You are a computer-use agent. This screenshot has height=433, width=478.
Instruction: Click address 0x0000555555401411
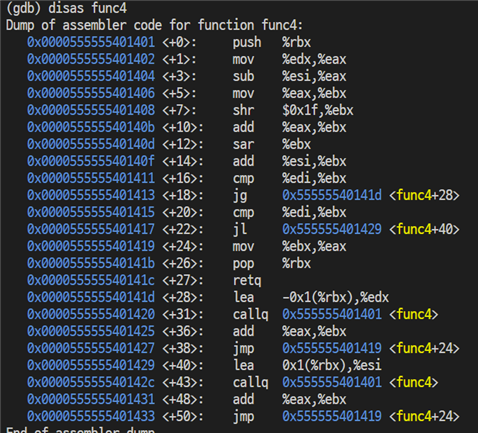coord(91,178)
